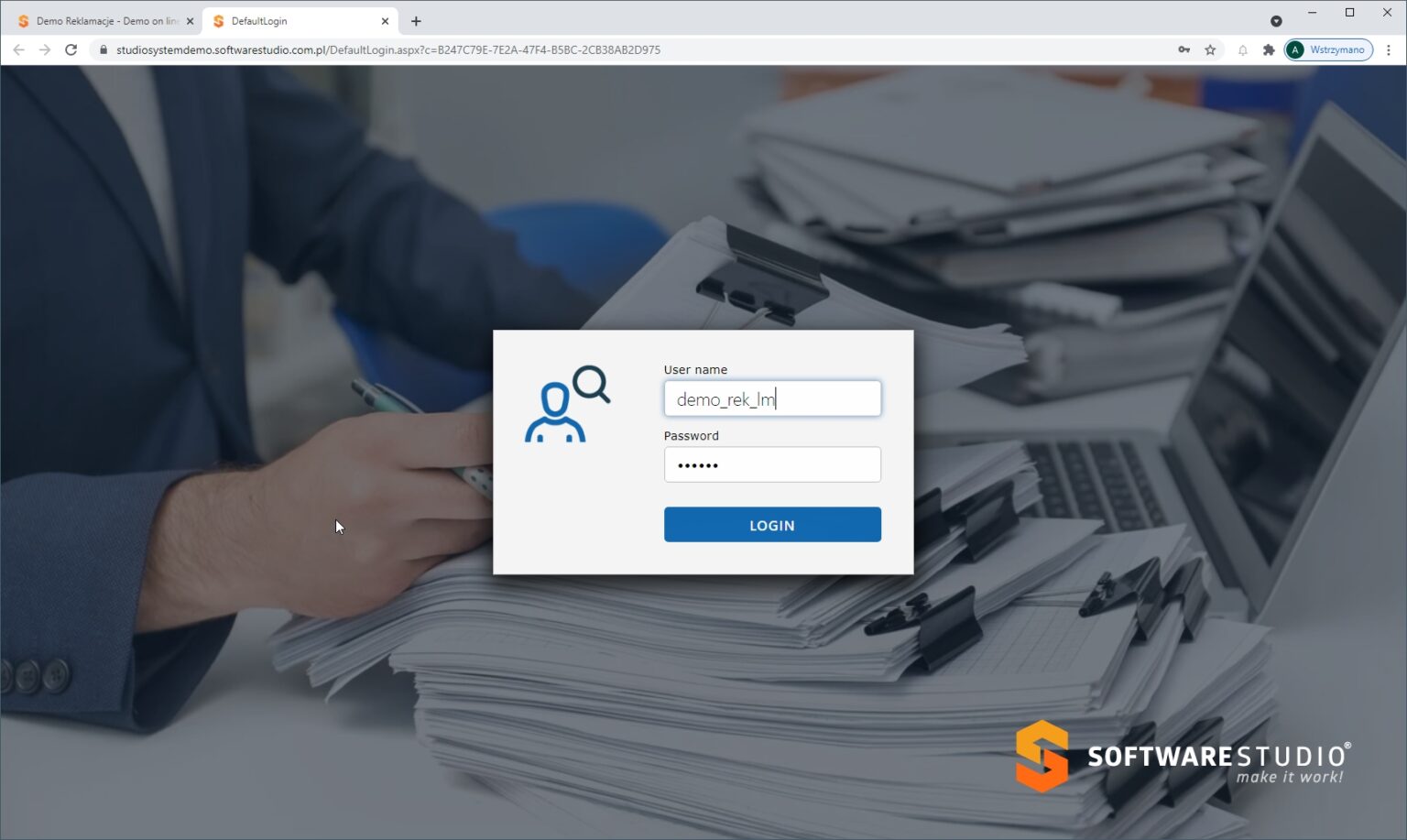The height and width of the screenshot is (840, 1407).
Task: Open the password key manager icon
Action: 1184,49
